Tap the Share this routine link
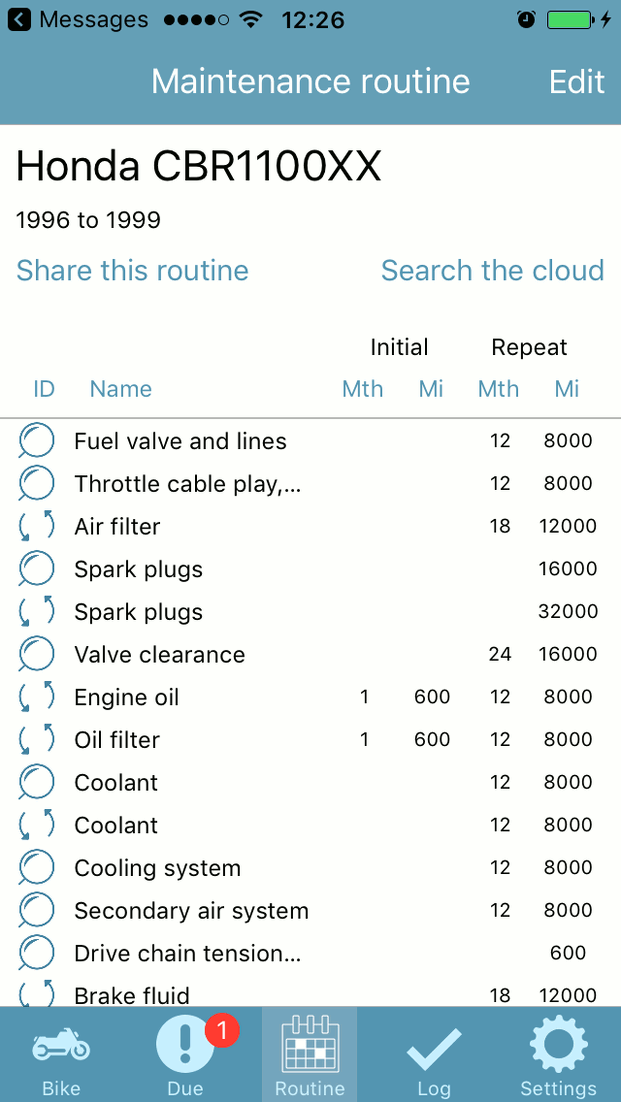Viewport: 621px width, 1102px height. [x=132, y=271]
